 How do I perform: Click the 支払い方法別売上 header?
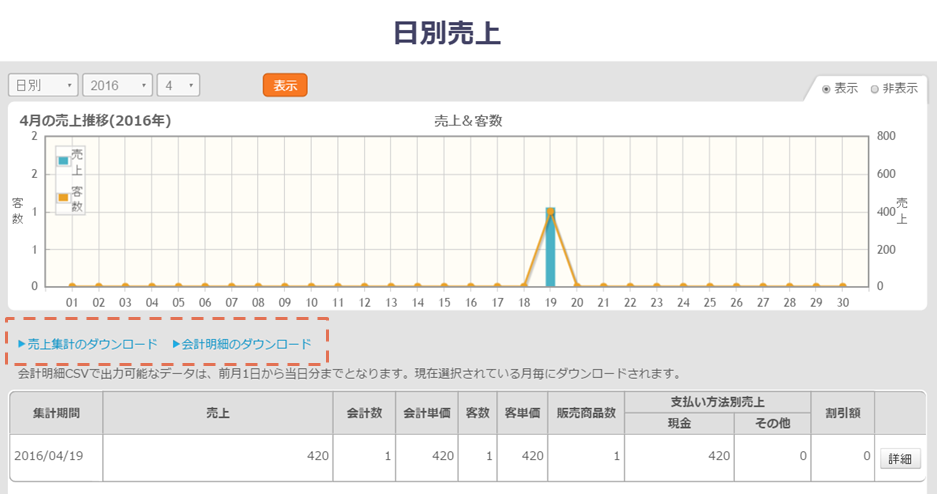tap(717, 402)
